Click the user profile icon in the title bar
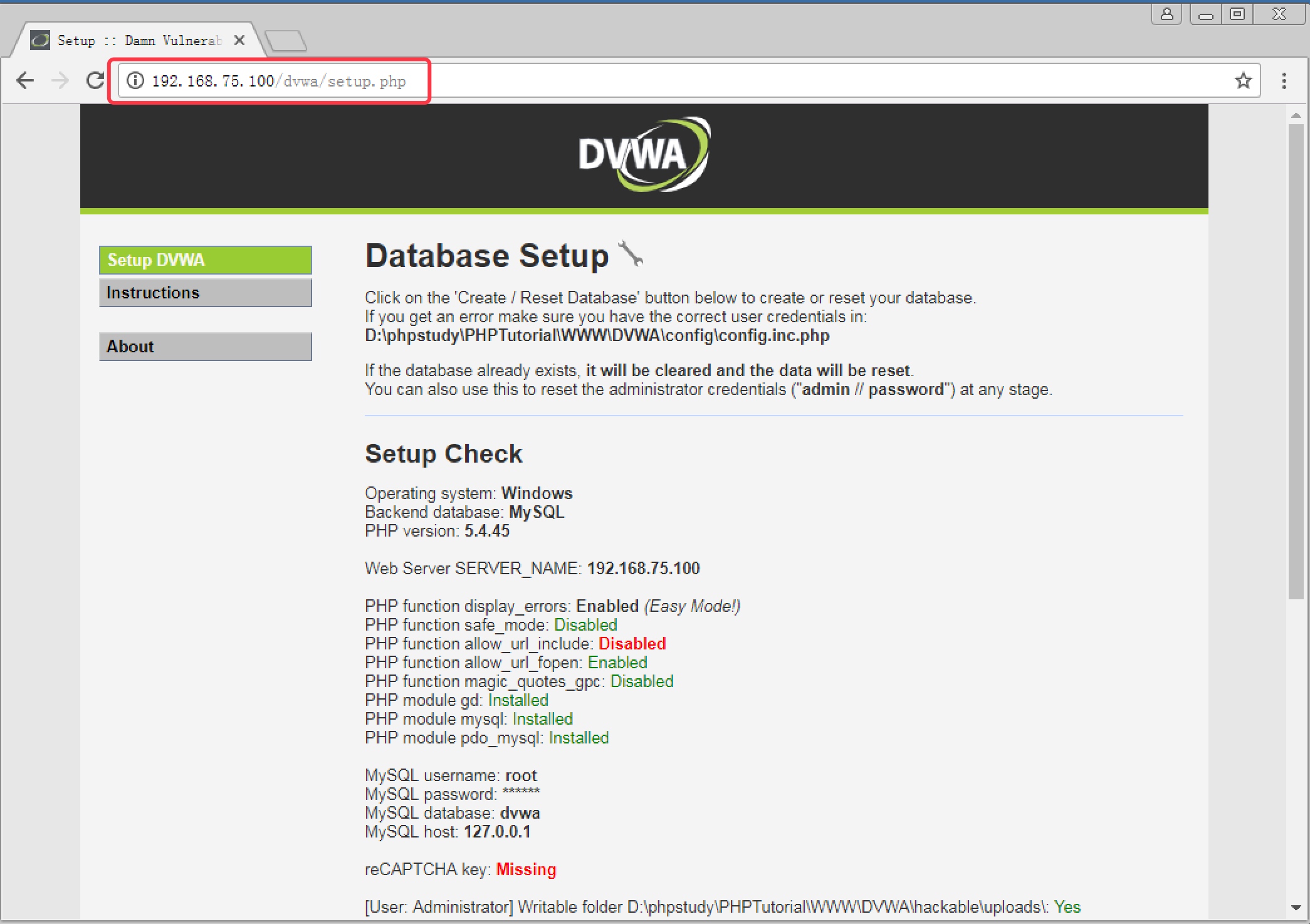Viewport: 1310px width, 924px height. tap(1166, 14)
